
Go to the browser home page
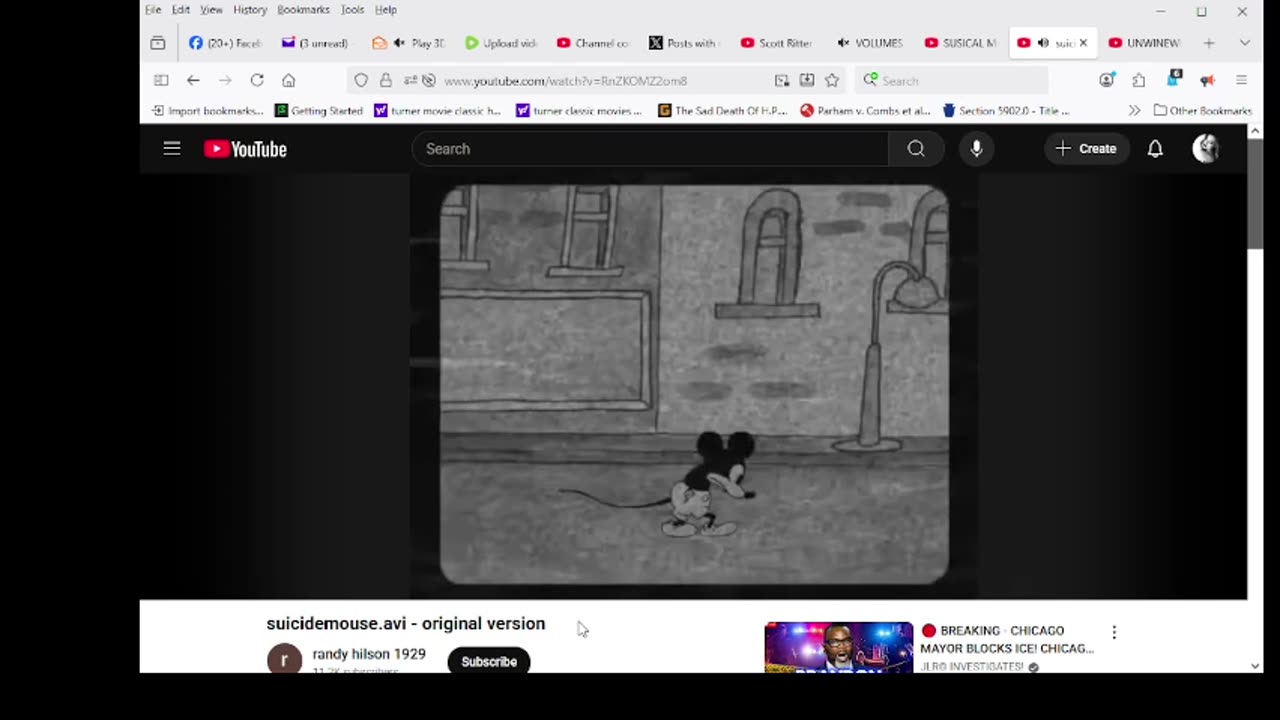click(x=289, y=80)
